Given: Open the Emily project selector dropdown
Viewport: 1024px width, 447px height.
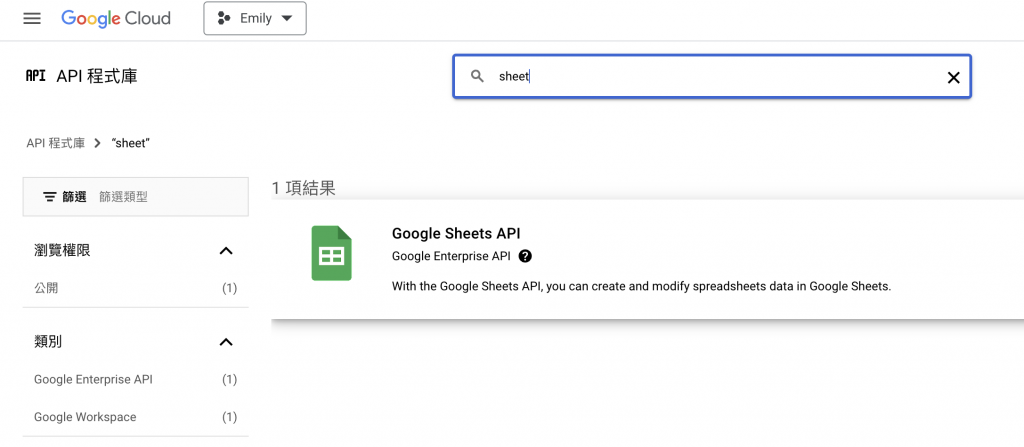Looking at the screenshot, I should pos(255,18).
